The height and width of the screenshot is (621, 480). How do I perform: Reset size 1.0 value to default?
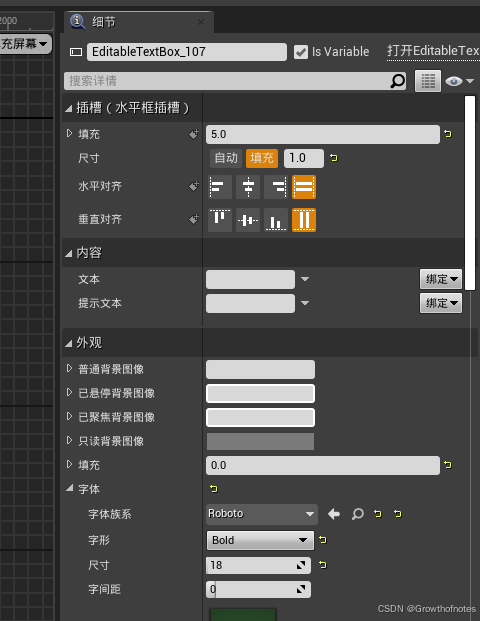334,158
